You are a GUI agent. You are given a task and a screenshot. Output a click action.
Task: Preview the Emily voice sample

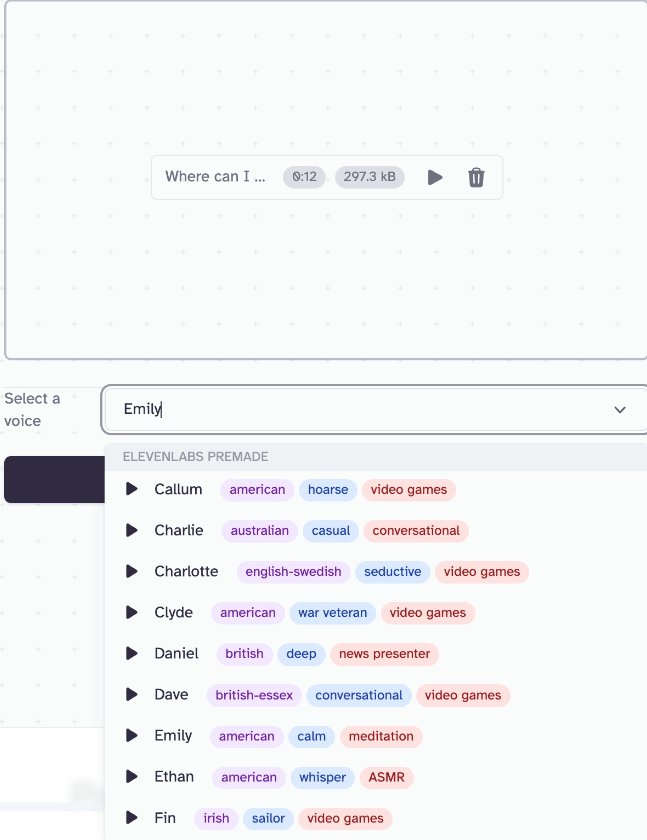(x=131, y=735)
